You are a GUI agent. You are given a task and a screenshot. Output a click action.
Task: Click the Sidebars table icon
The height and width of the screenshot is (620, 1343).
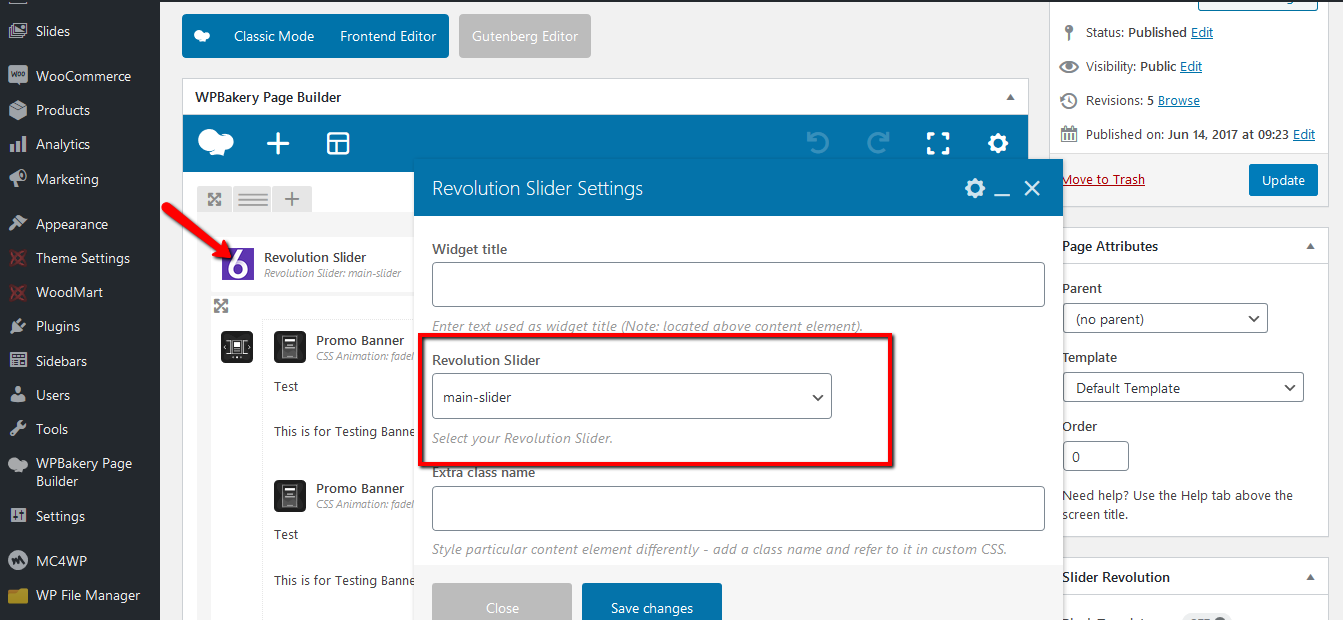point(17,360)
